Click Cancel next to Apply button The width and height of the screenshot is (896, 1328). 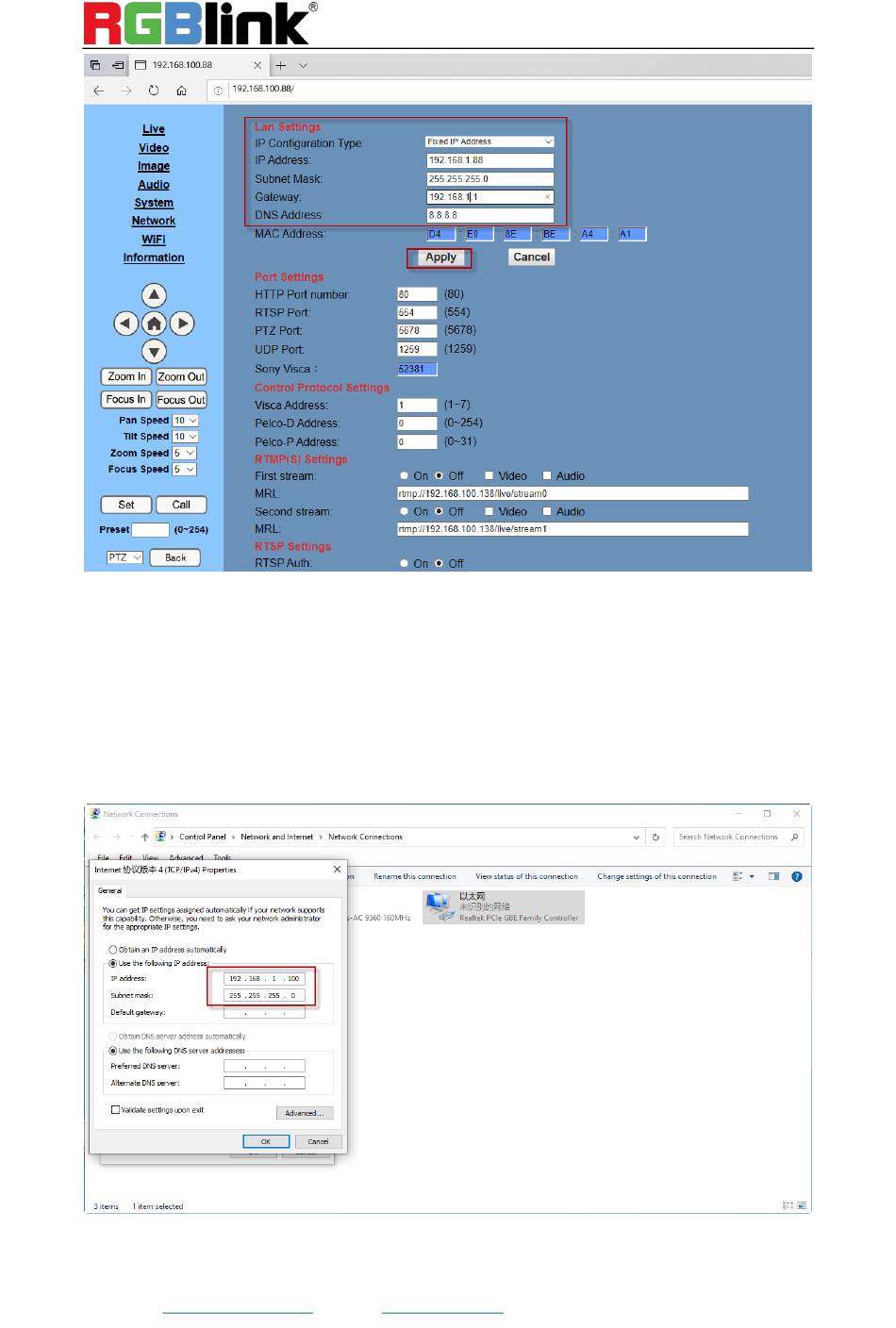point(532,257)
